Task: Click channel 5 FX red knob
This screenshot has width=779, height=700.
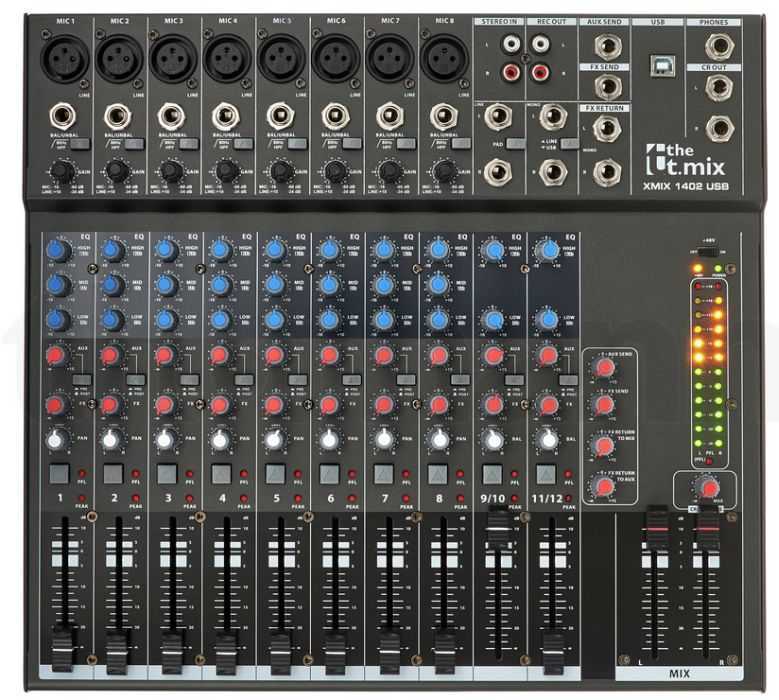Action: pyautogui.click(x=274, y=405)
